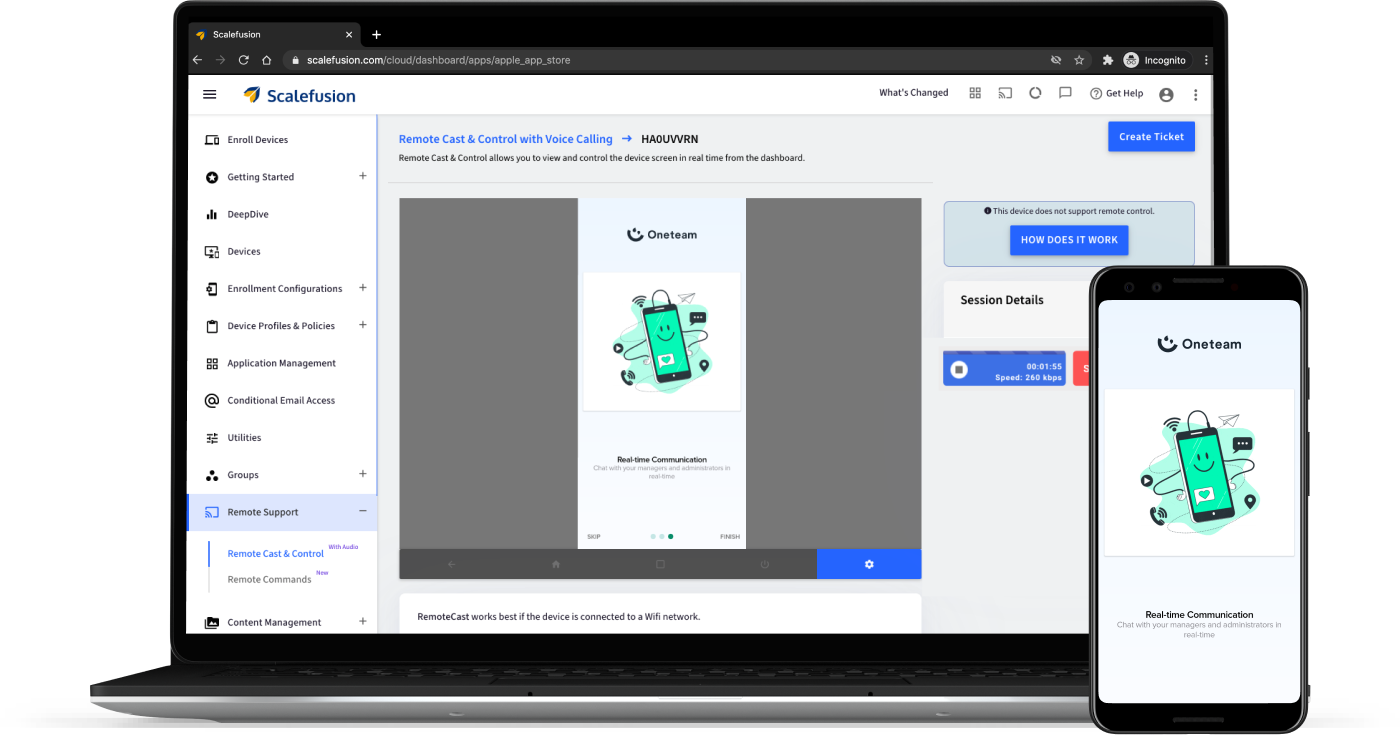The width and height of the screenshot is (1400, 735).
Task: Select the Scalefusion browser tab
Action: 275,34
